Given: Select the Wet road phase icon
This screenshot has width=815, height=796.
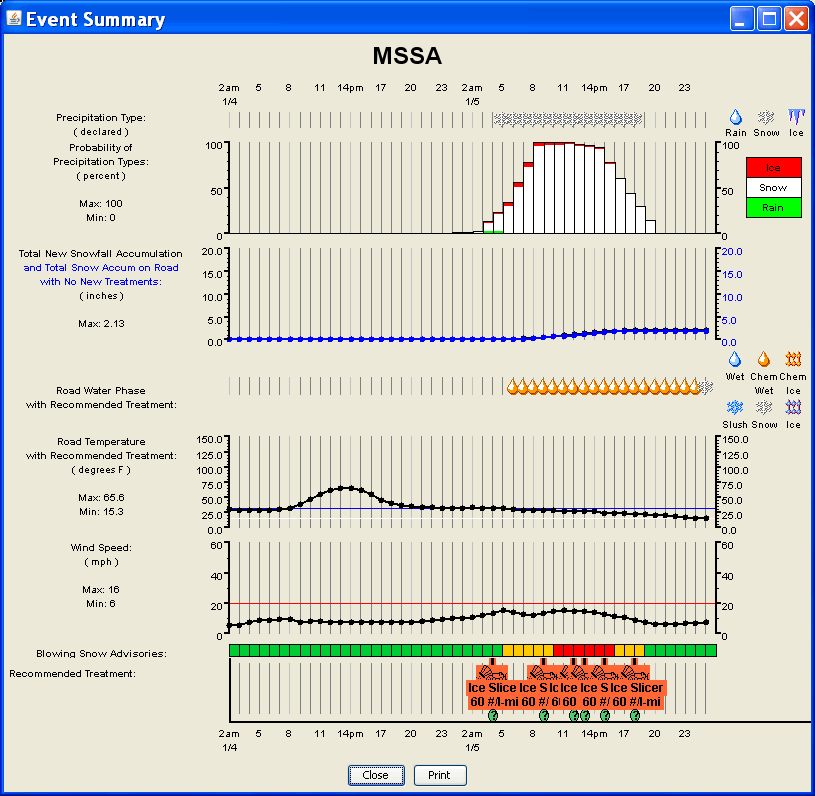Looking at the screenshot, I should (735, 360).
